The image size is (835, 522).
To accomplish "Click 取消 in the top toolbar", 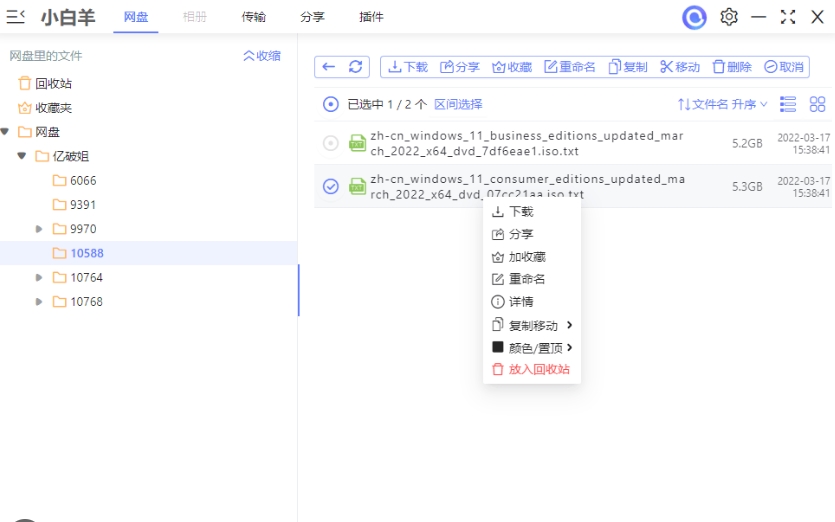I will (x=784, y=67).
